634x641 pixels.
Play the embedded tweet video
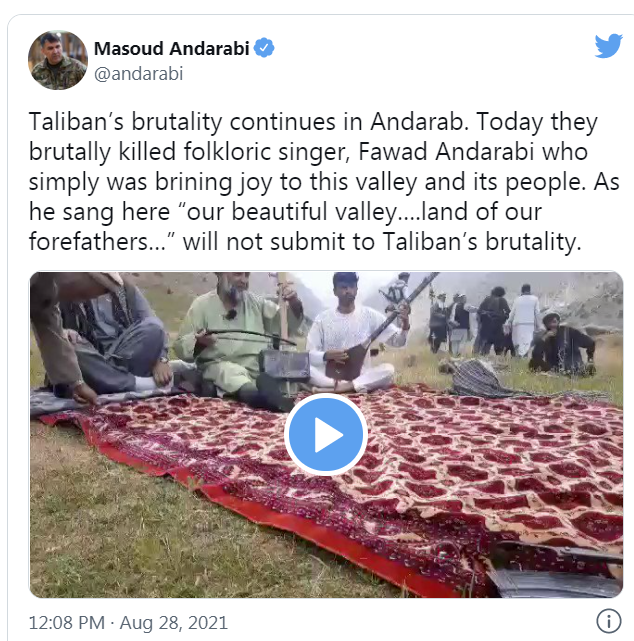coord(326,435)
